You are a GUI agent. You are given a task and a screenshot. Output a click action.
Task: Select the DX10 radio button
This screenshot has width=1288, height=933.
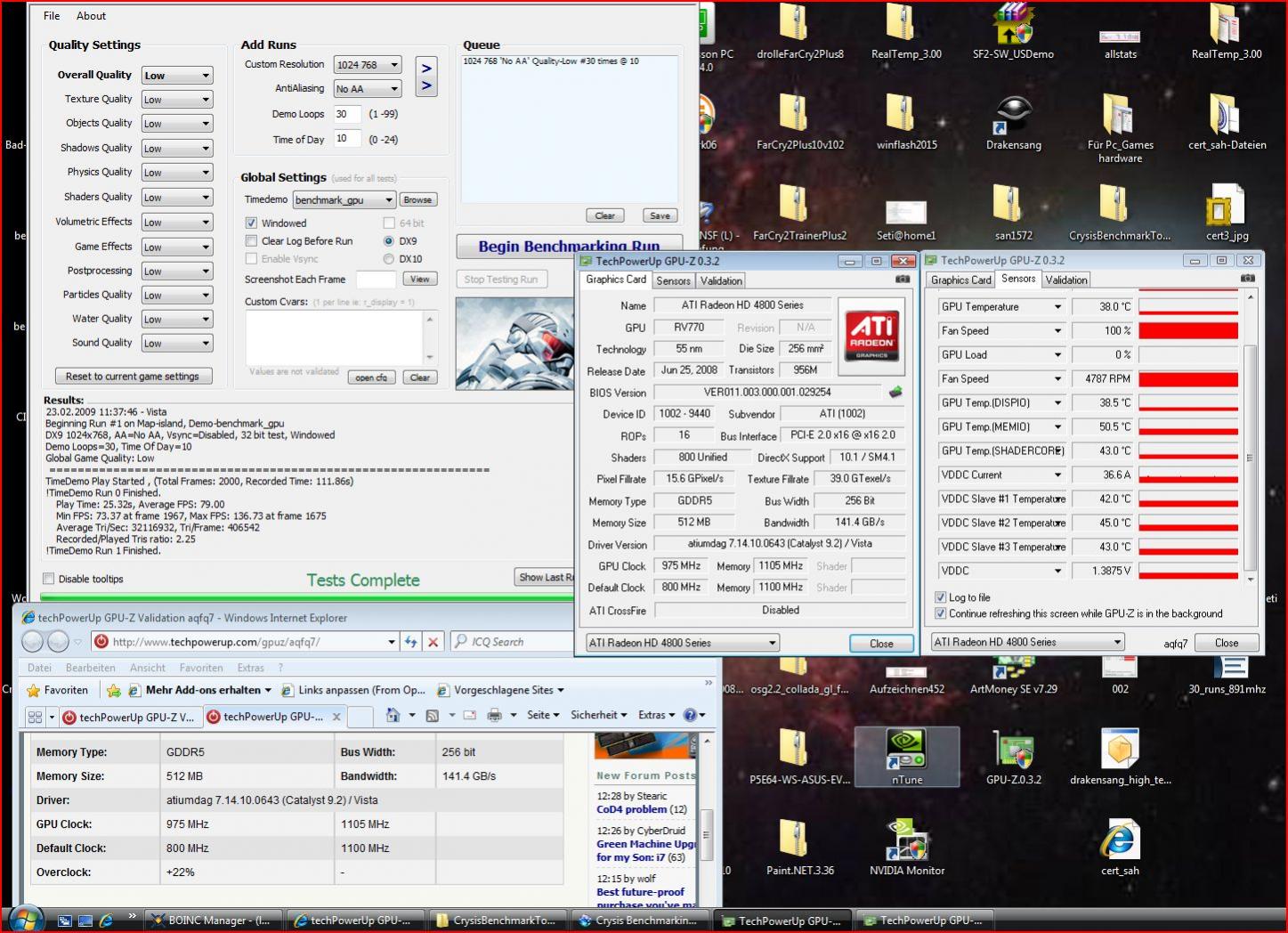coord(389,259)
